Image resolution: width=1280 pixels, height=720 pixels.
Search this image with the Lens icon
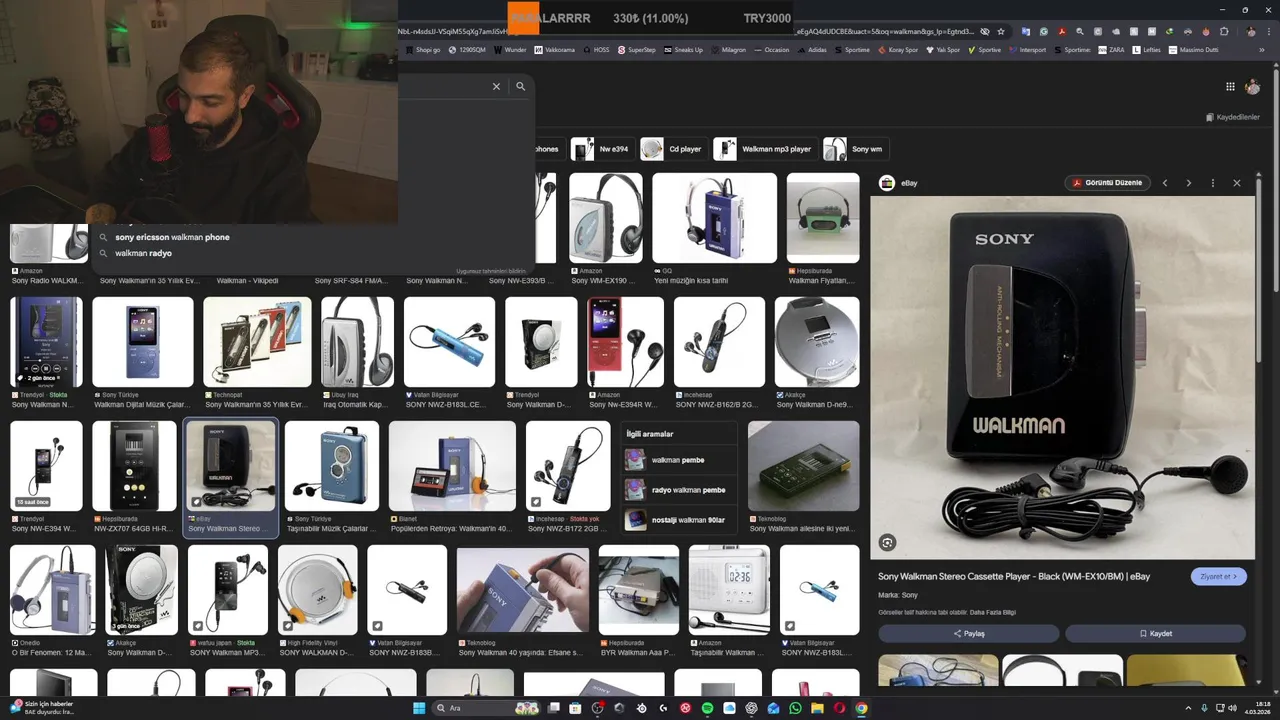click(x=887, y=543)
